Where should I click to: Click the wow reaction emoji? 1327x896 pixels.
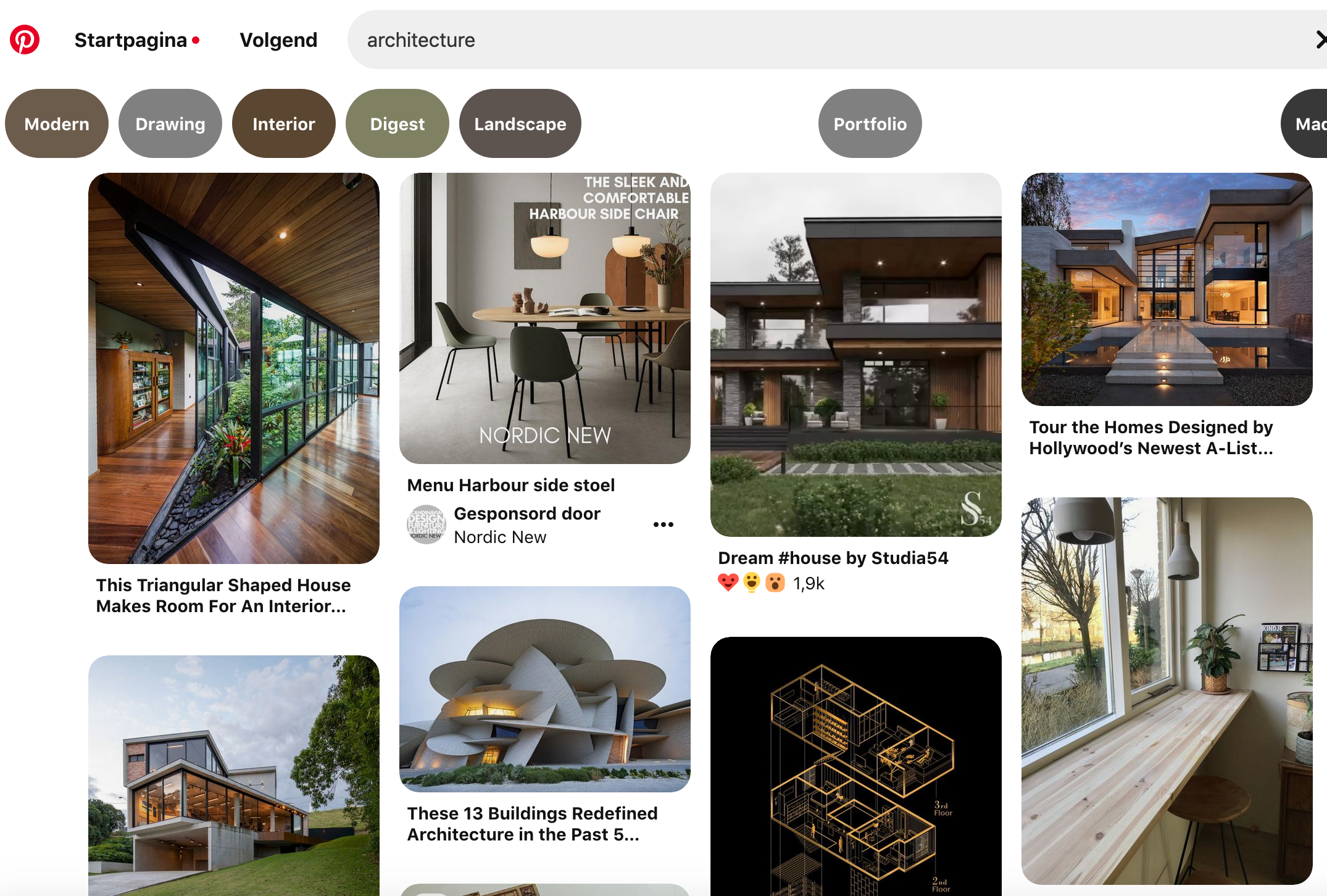point(775,583)
